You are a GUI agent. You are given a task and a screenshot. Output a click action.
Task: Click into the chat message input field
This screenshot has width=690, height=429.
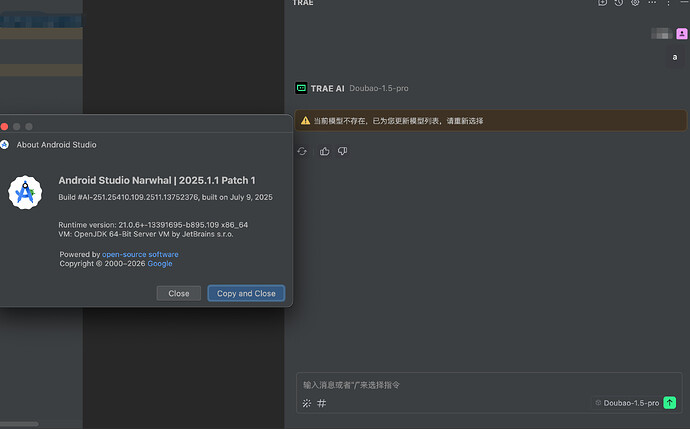(x=480, y=384)
